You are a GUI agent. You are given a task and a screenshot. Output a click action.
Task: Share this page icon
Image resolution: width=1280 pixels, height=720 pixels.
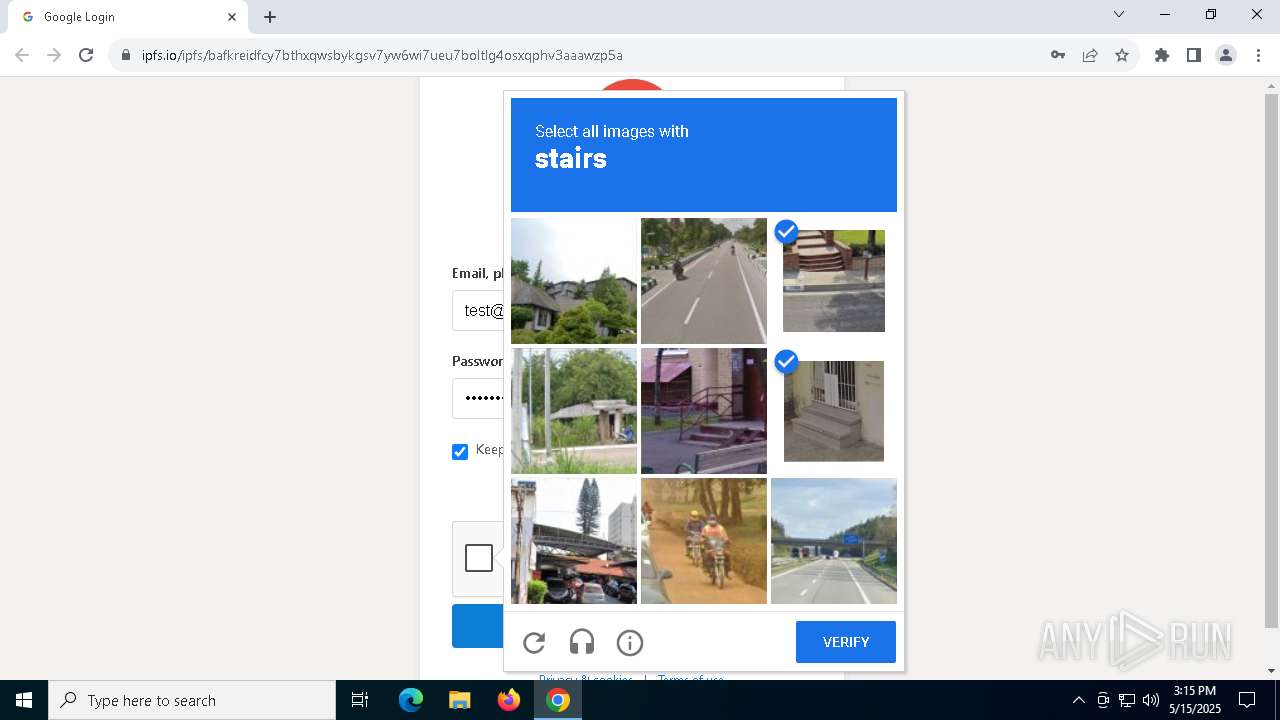pos(1090,55)
